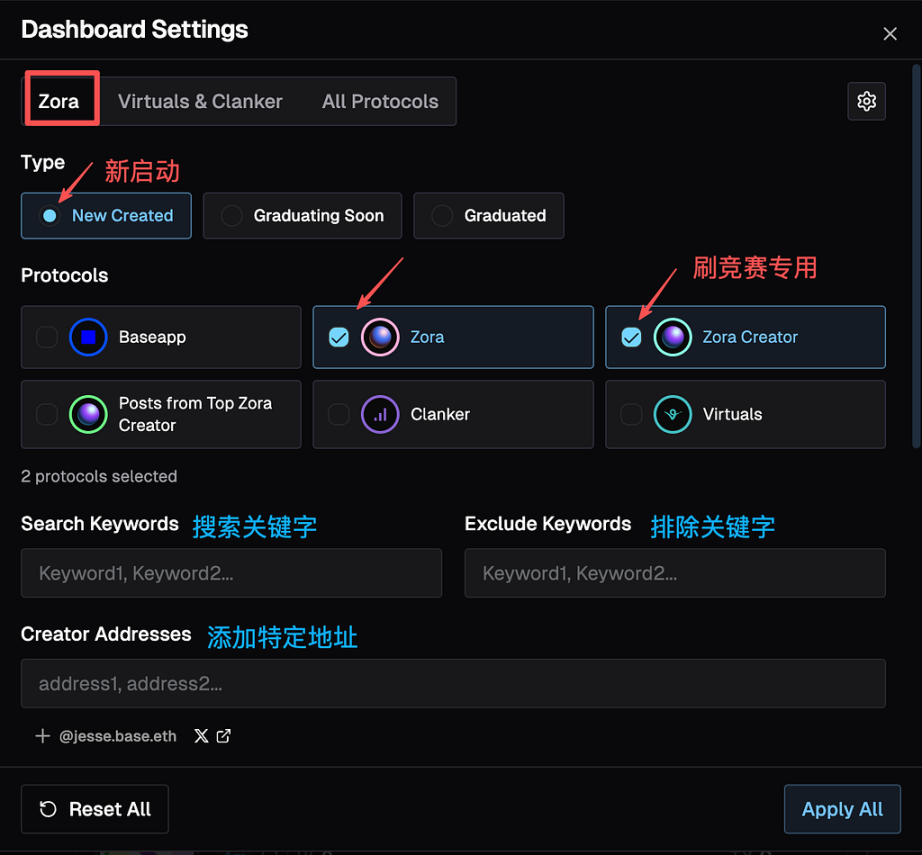This screenshot has width=922, height=855.
Task: Check Posts from Top Zora Creator
Action: [x=47, y=414]
